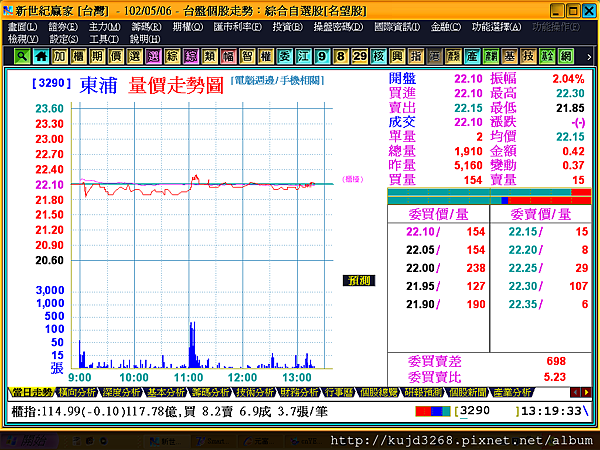The width and height of the screenshot is (600, 450).
Task: Click the 價 toolbar icon
Action: (x=116, y=57)
